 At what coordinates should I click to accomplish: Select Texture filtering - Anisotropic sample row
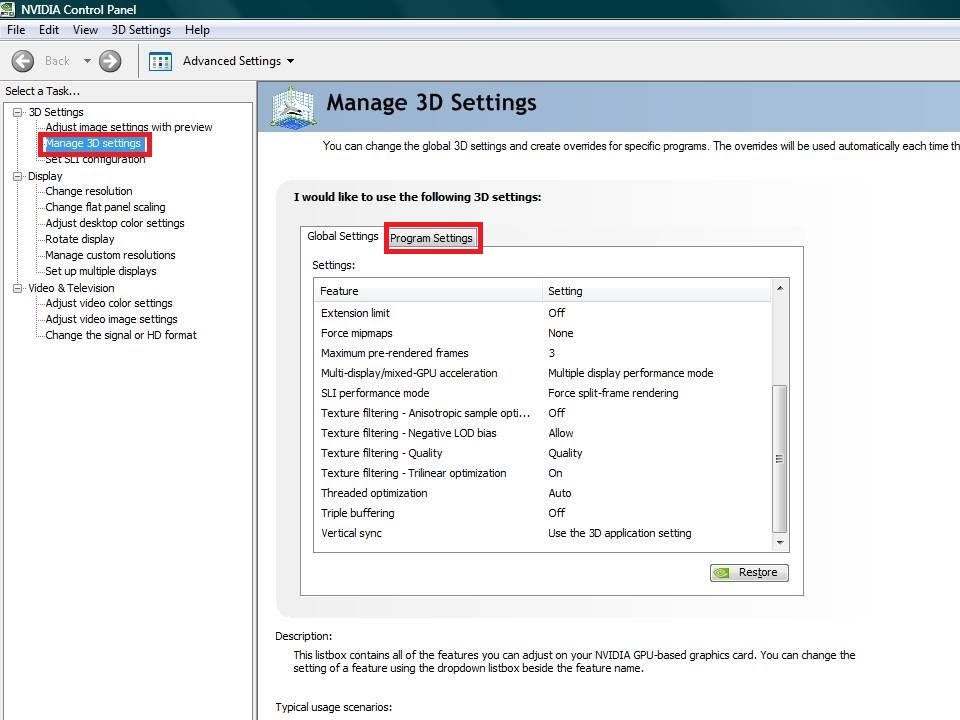(x=543, y=413)
